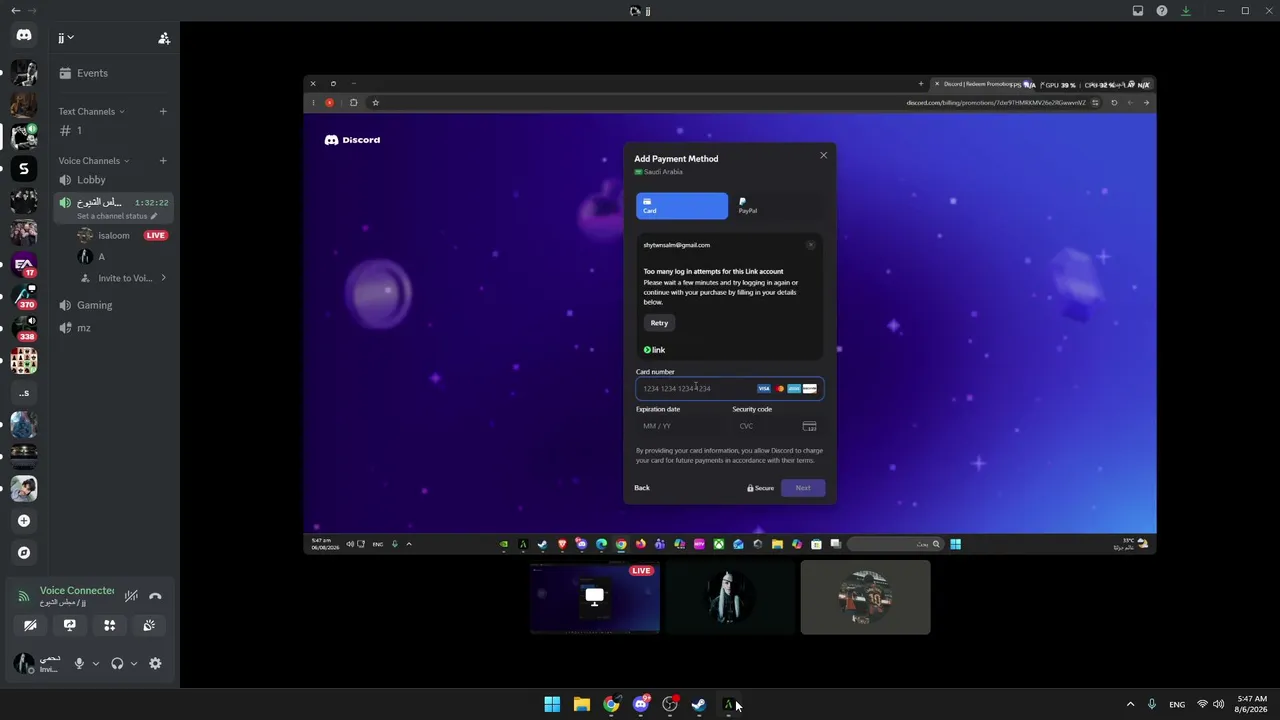This screenshot has height=720, width=1280.
Task: Deafen audio with headphones icon
Action: coord(117,663)
